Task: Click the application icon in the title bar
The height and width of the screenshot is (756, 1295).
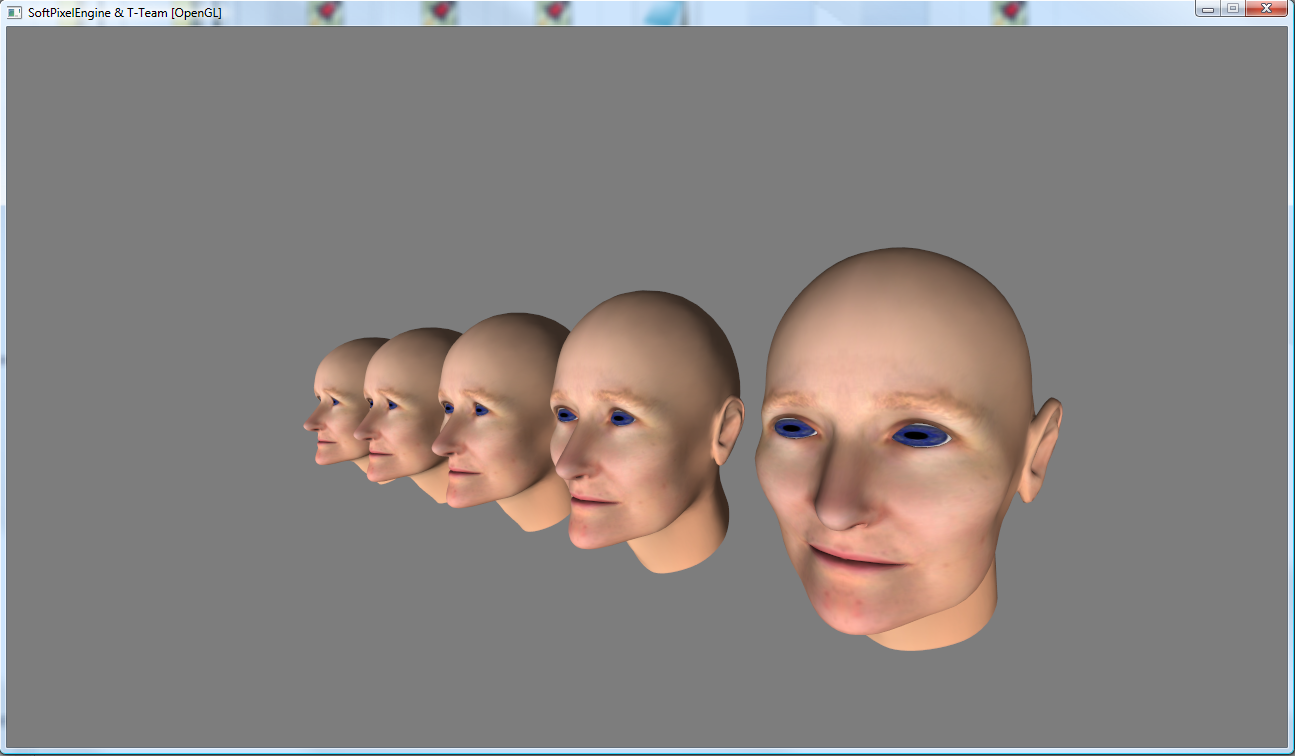Action: pyautogui.click(x=14, y=12)
